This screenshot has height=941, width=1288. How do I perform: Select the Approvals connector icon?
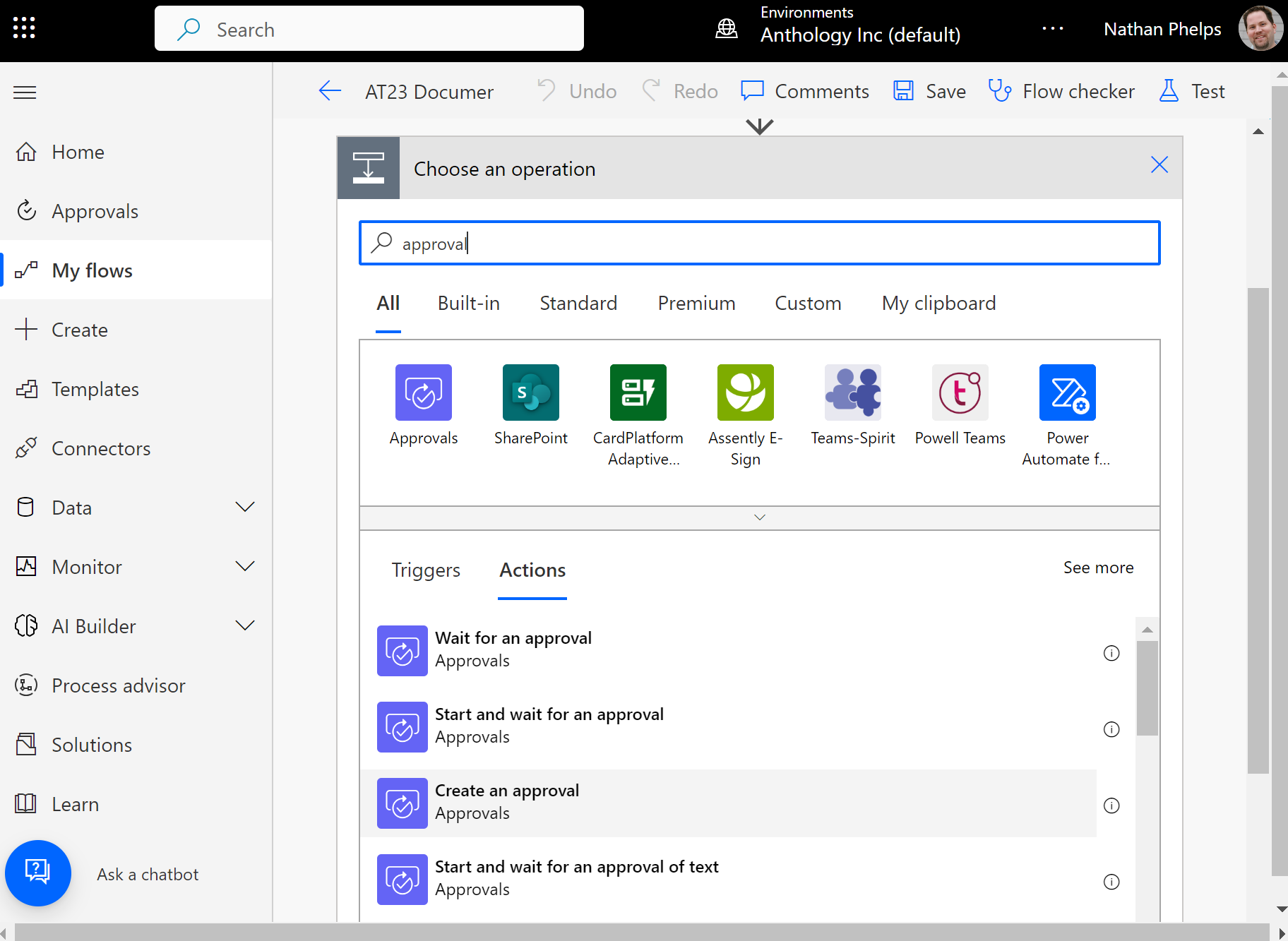click(x=424, y=392)
